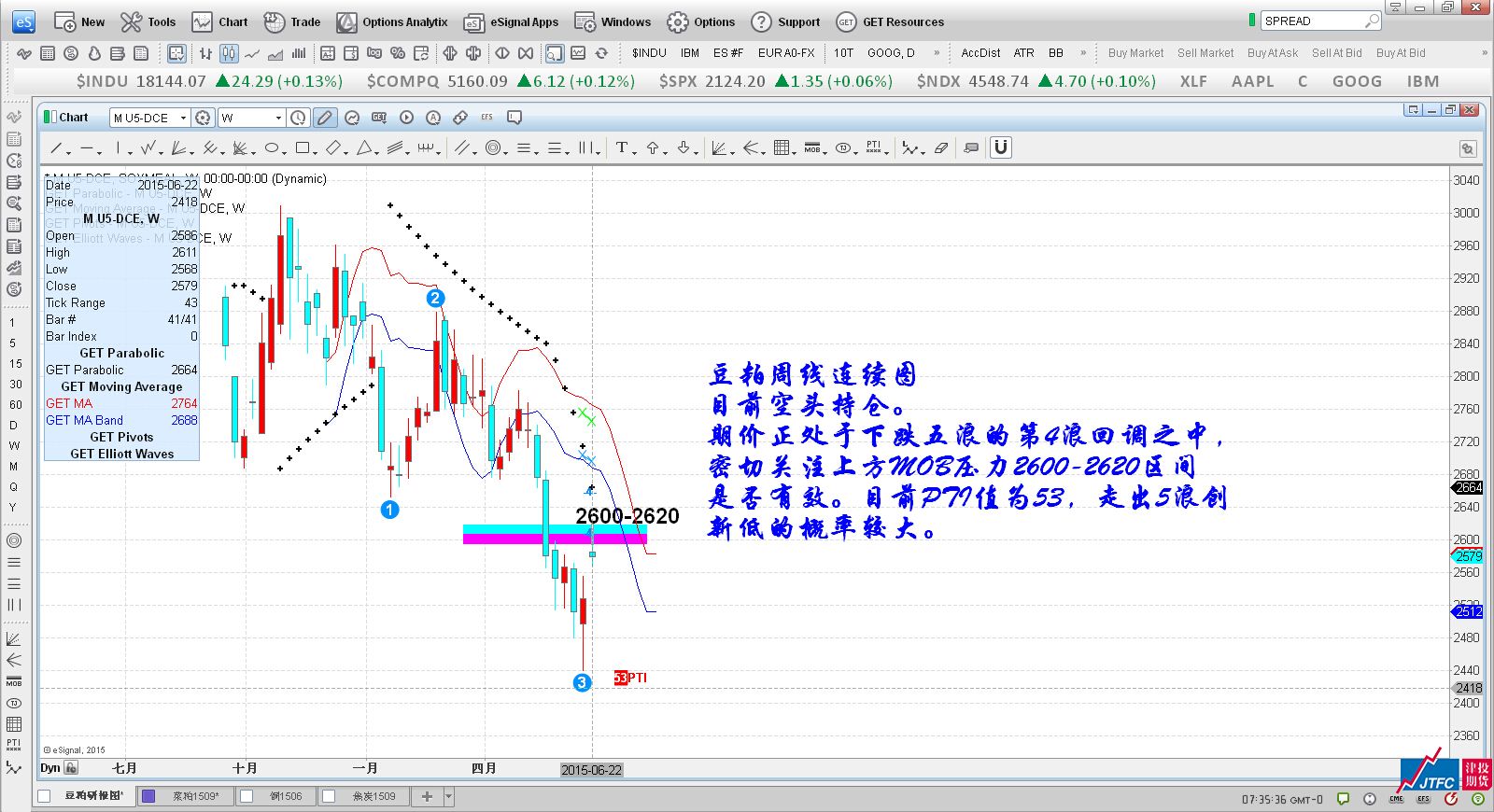Viewport: 1494px width, 812px height.
Task: Select the up arrow marker tool
Action: coord(653,147)
